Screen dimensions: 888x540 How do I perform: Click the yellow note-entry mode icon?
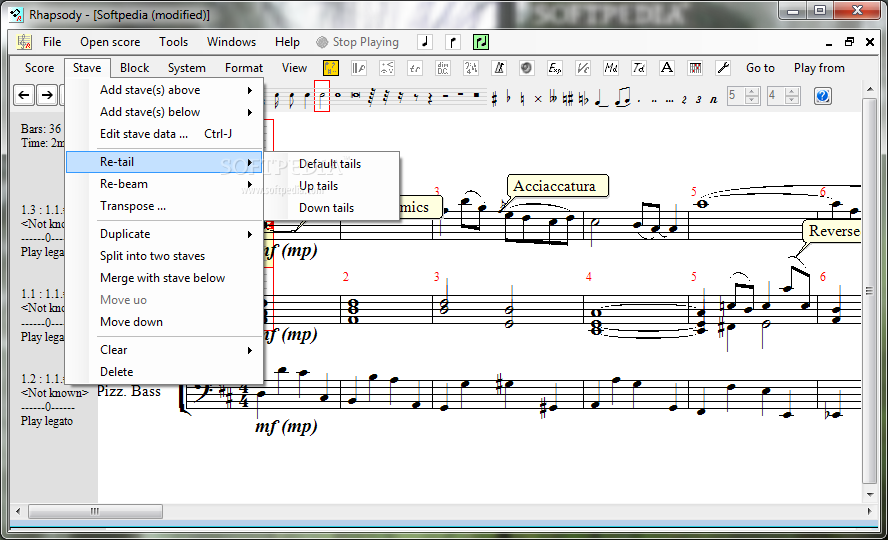[x=331, y=68]
